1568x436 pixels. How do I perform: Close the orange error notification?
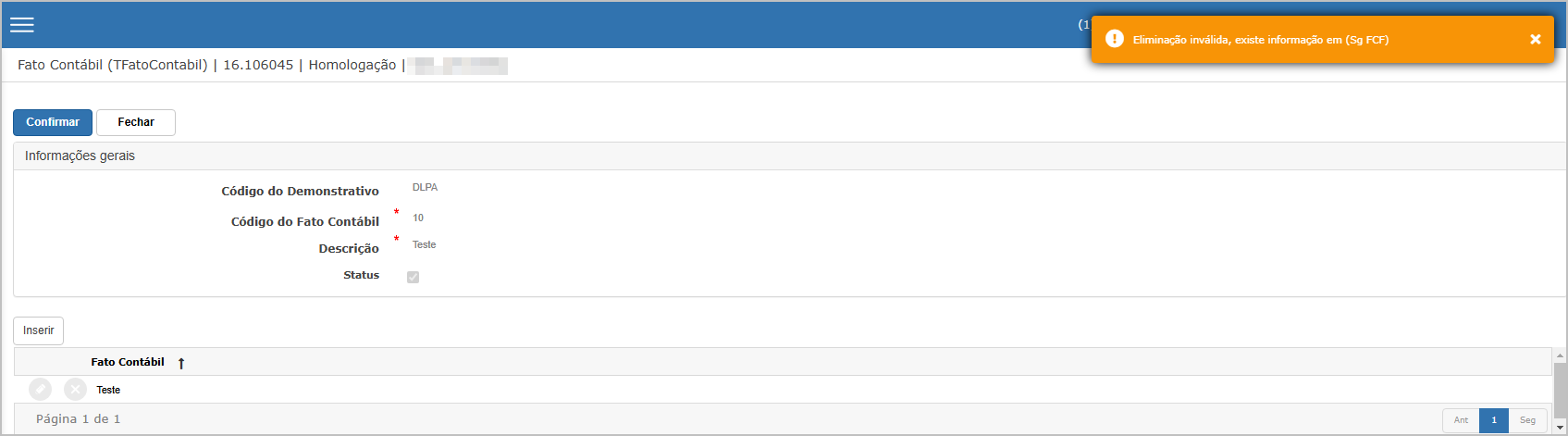(1536, 39)
